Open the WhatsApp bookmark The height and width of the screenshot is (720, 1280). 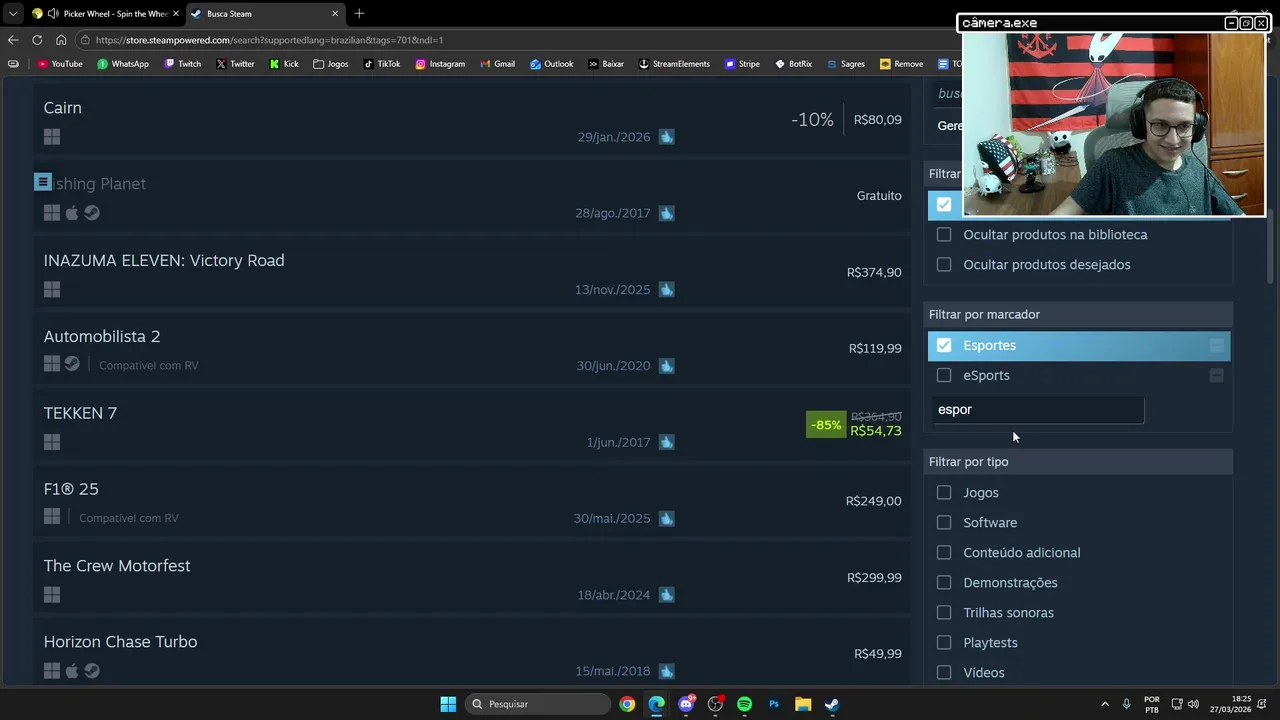[x=123, y=64]
